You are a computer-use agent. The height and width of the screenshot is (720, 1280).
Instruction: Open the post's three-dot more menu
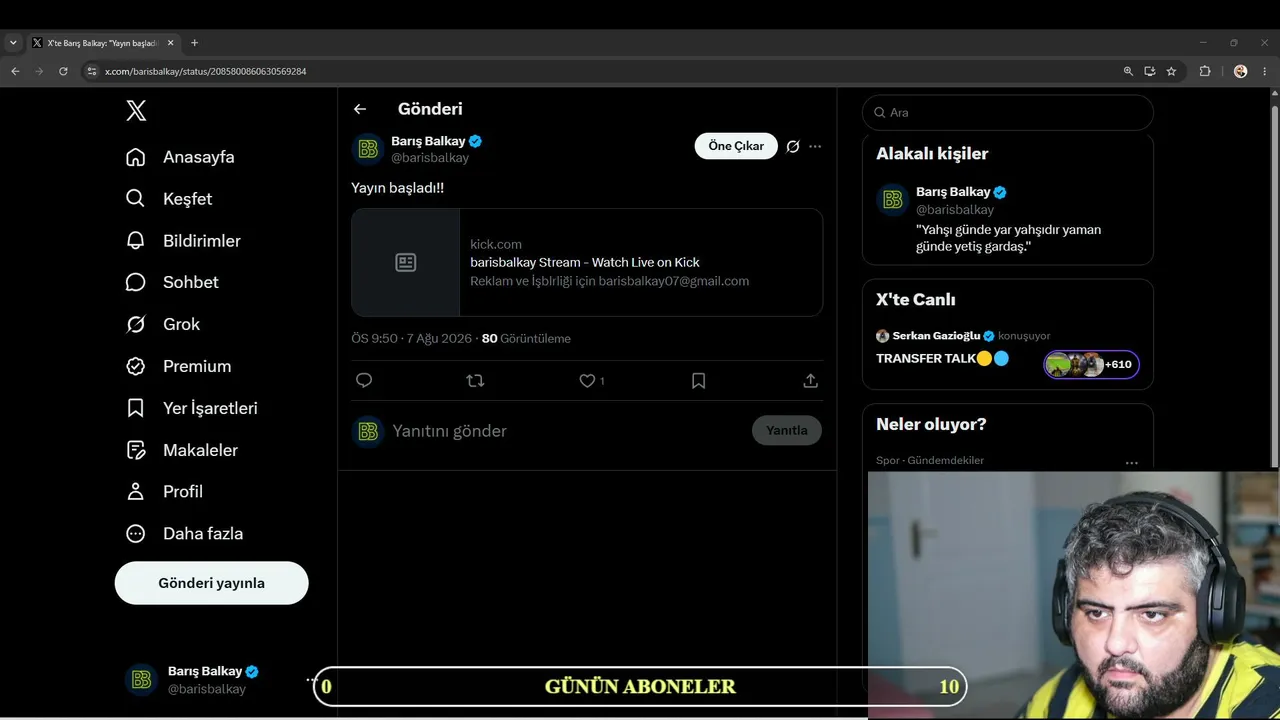tap(815, 146)
